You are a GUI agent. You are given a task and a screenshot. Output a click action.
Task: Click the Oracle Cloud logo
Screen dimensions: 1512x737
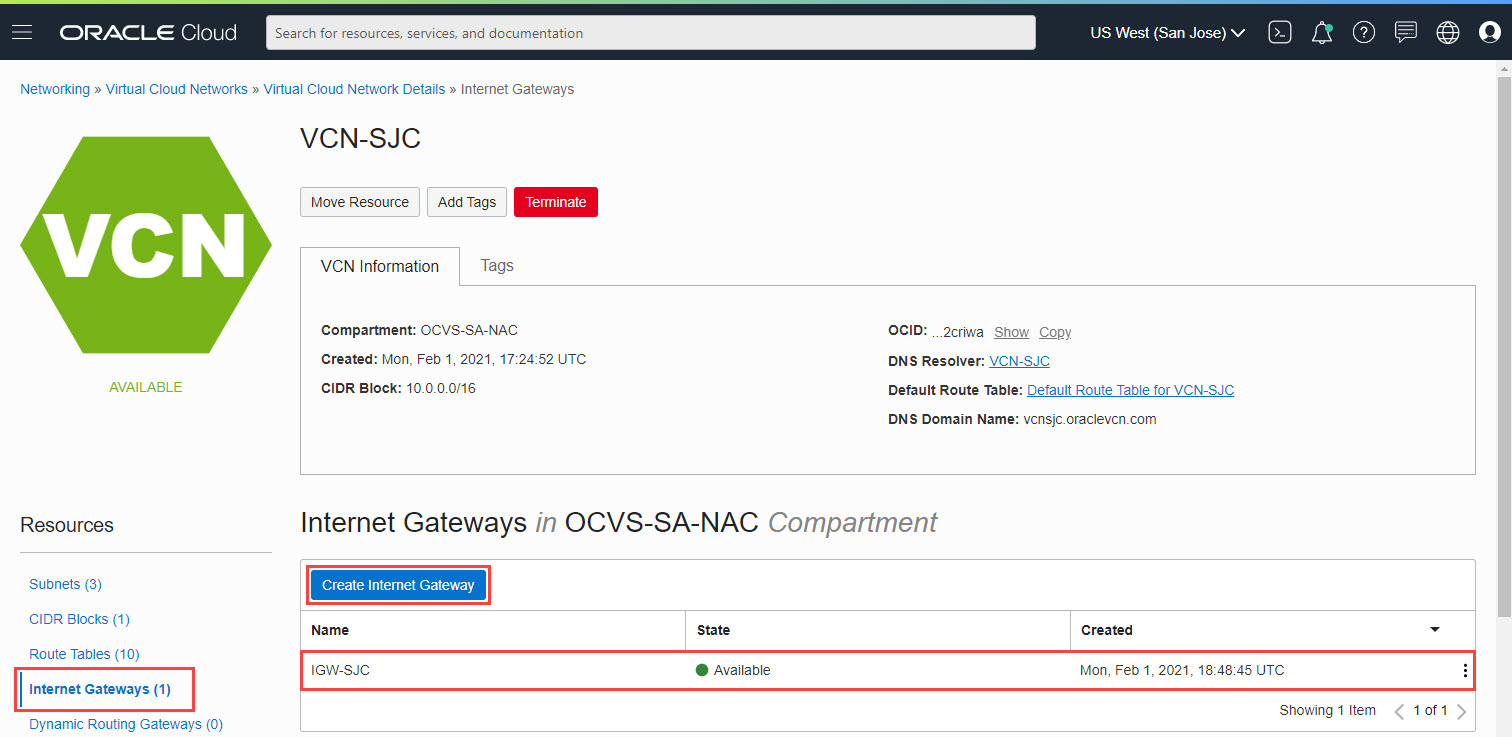coord(148,33)
